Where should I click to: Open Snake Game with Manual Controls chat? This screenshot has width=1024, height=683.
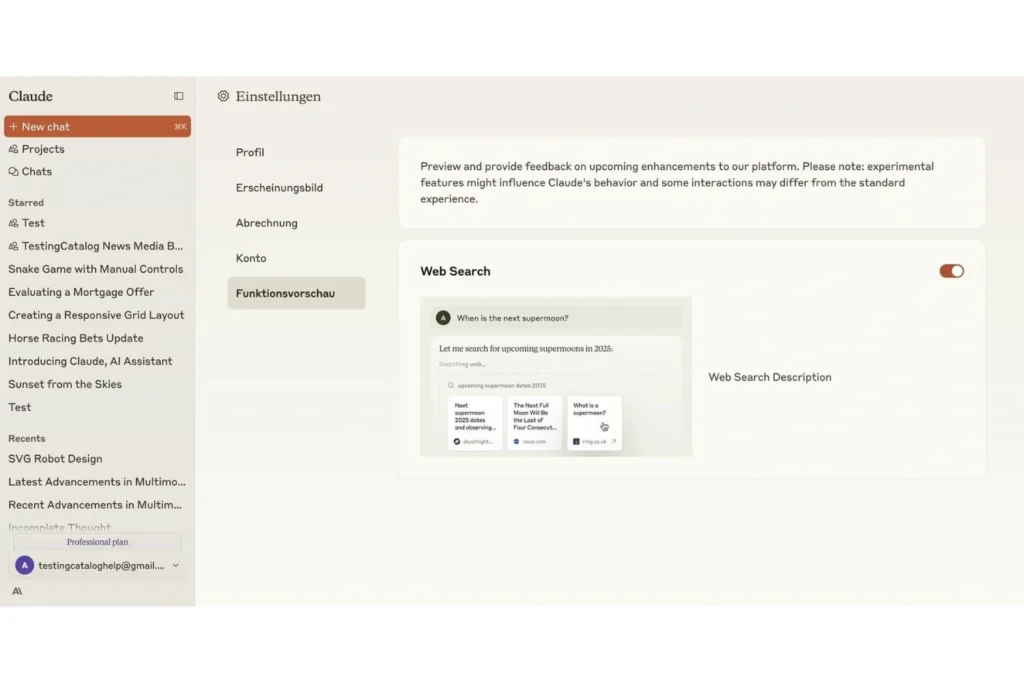pos(95,269)
